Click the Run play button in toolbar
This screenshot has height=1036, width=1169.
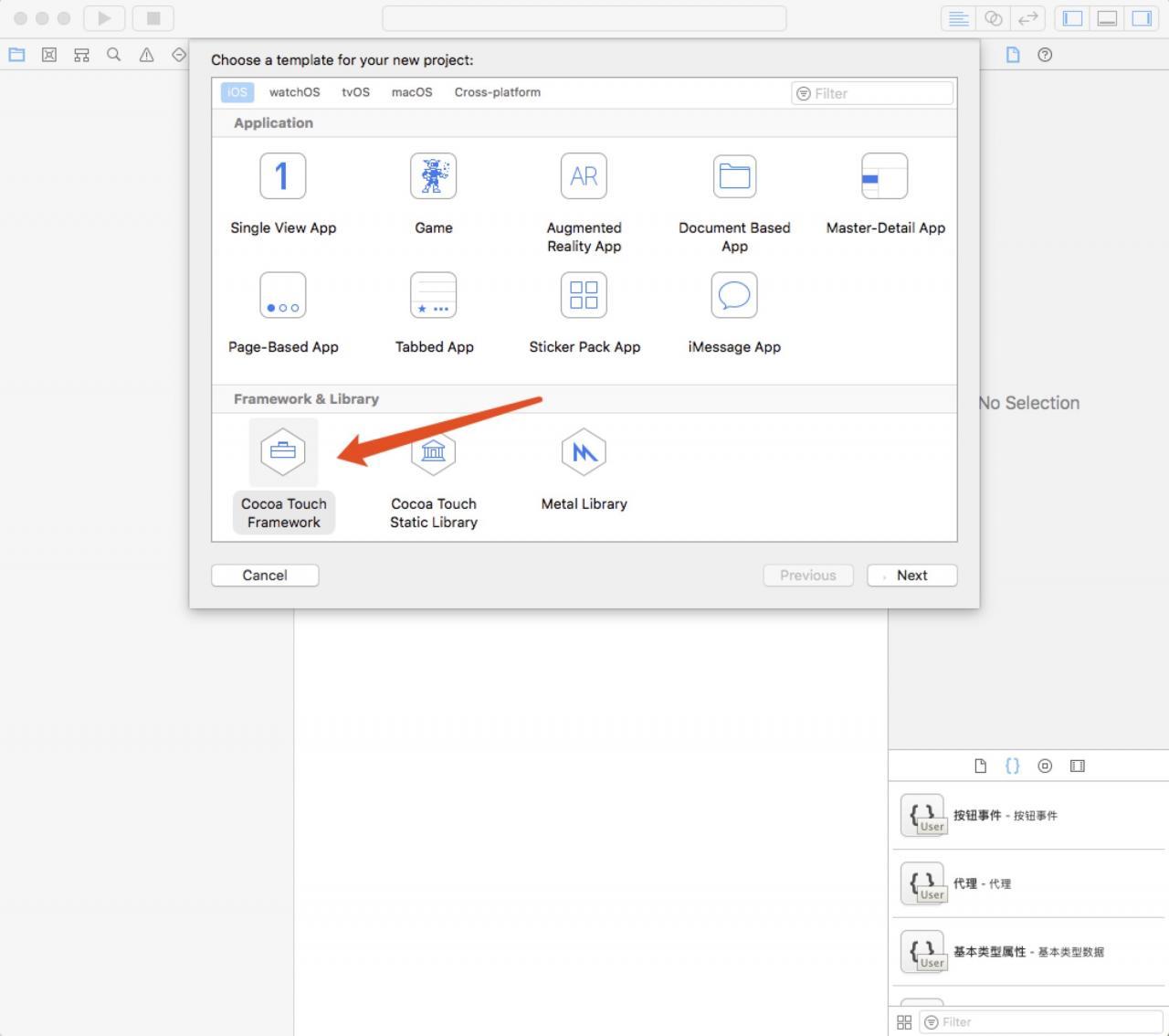(x=104, y=18)
